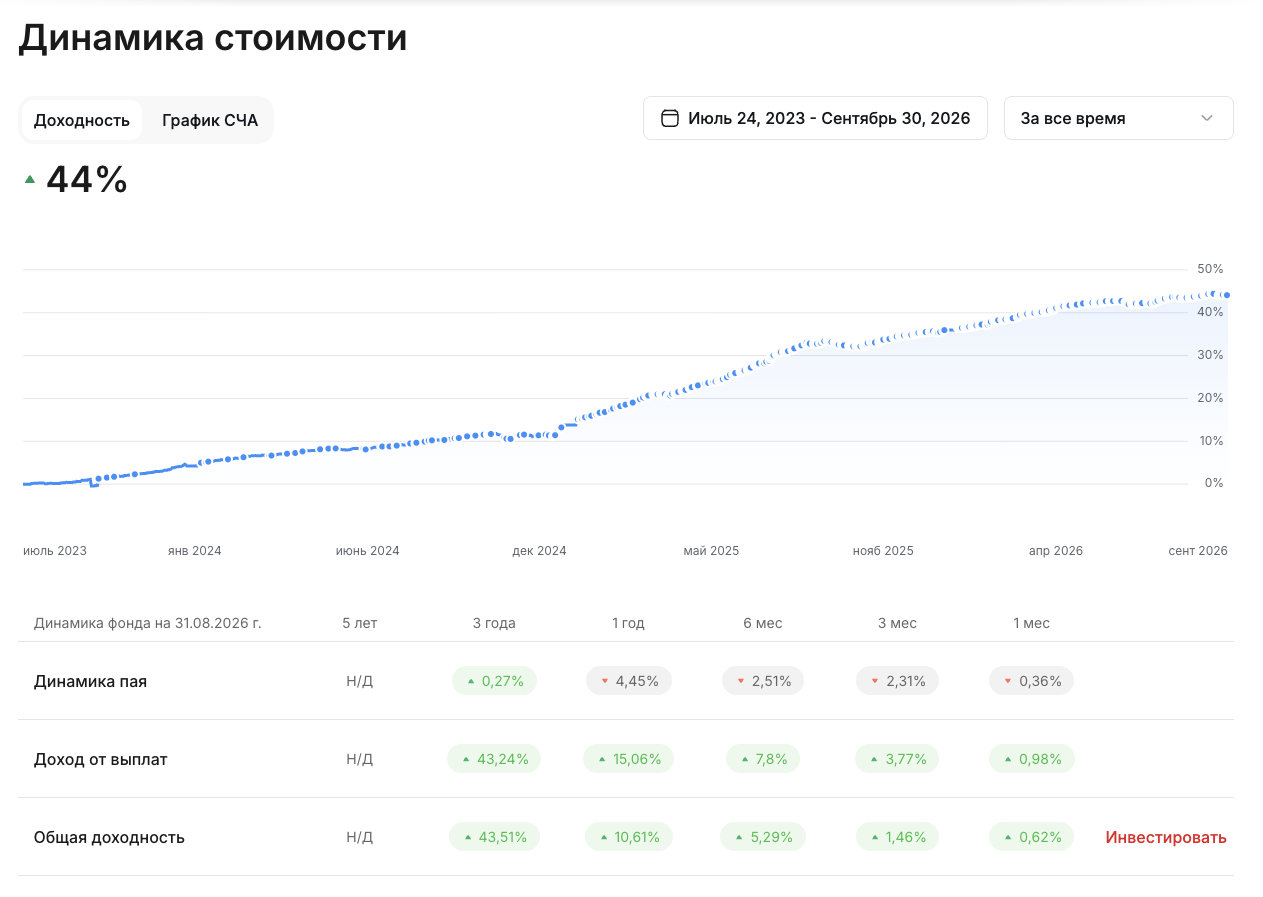Click the 0% y-axis label
The width and height of the screenshot is (1263, 897).
coord(1214,483)
